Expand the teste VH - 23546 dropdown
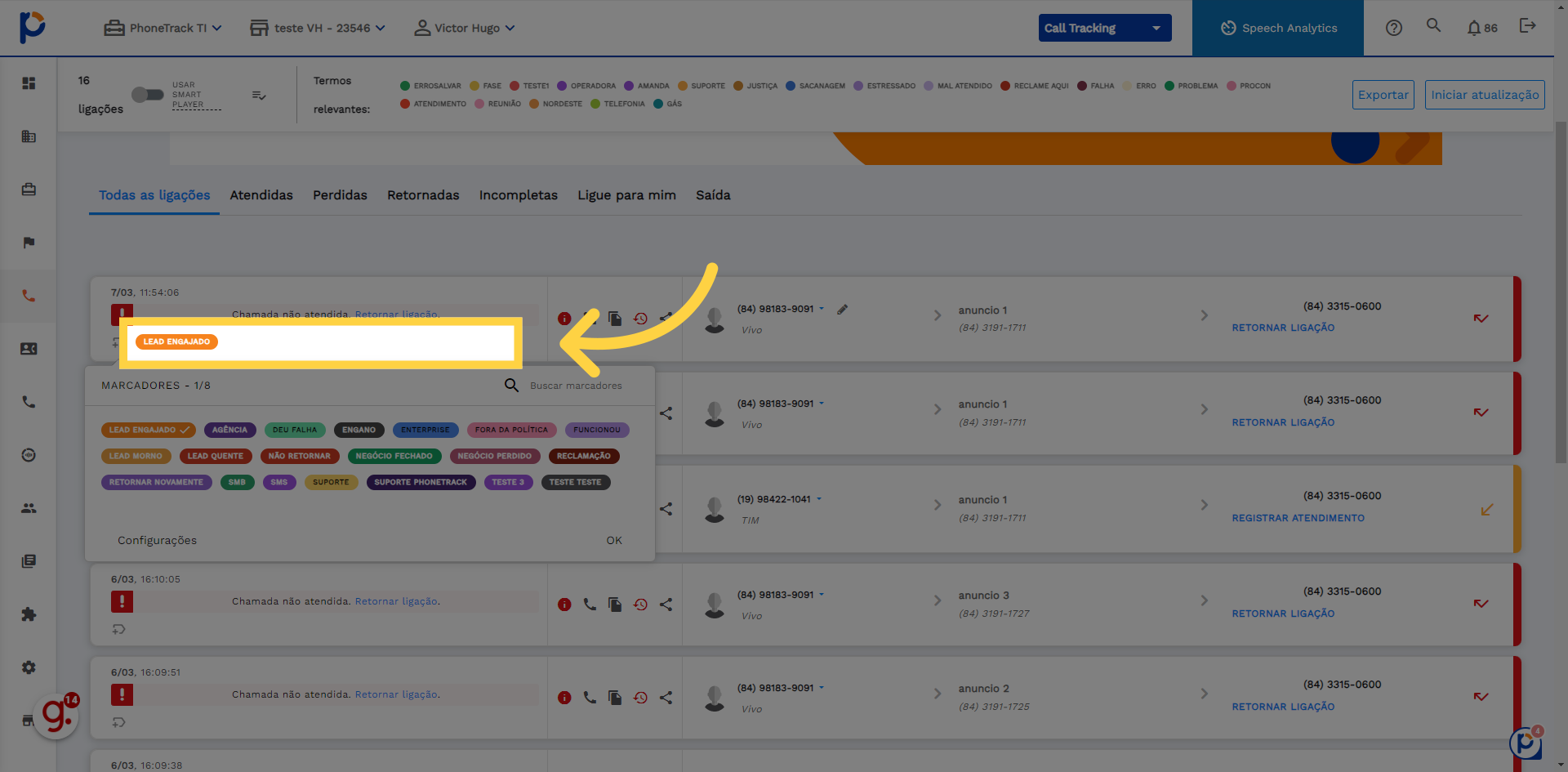1568x772 pixels. [318, 28]
